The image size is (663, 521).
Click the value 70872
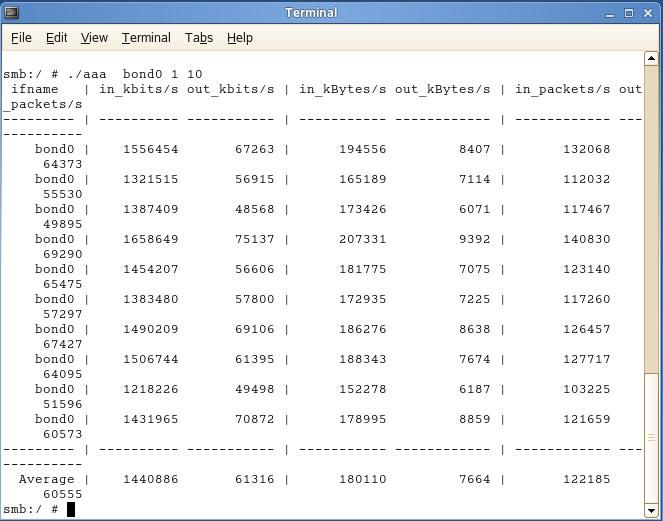coord(255,420)
